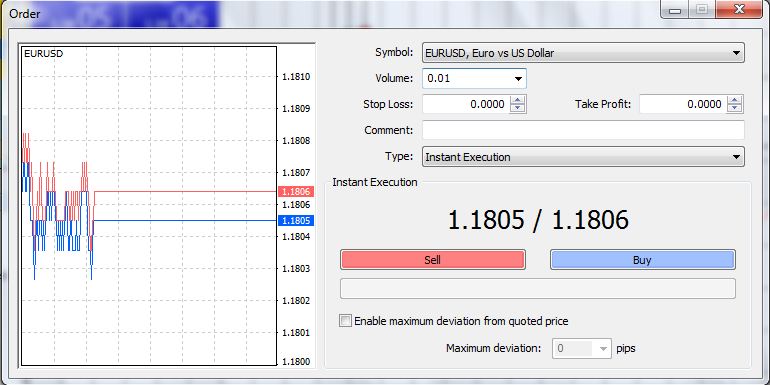Screen dimensions: 770x385
Task: Click the Maximum deviation label
Action: [493, 349]
